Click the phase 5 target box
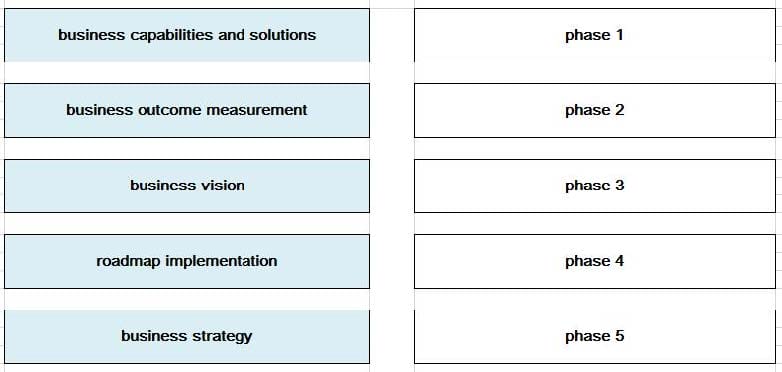Viewport: 782px width, 372px height. (595, 337)
